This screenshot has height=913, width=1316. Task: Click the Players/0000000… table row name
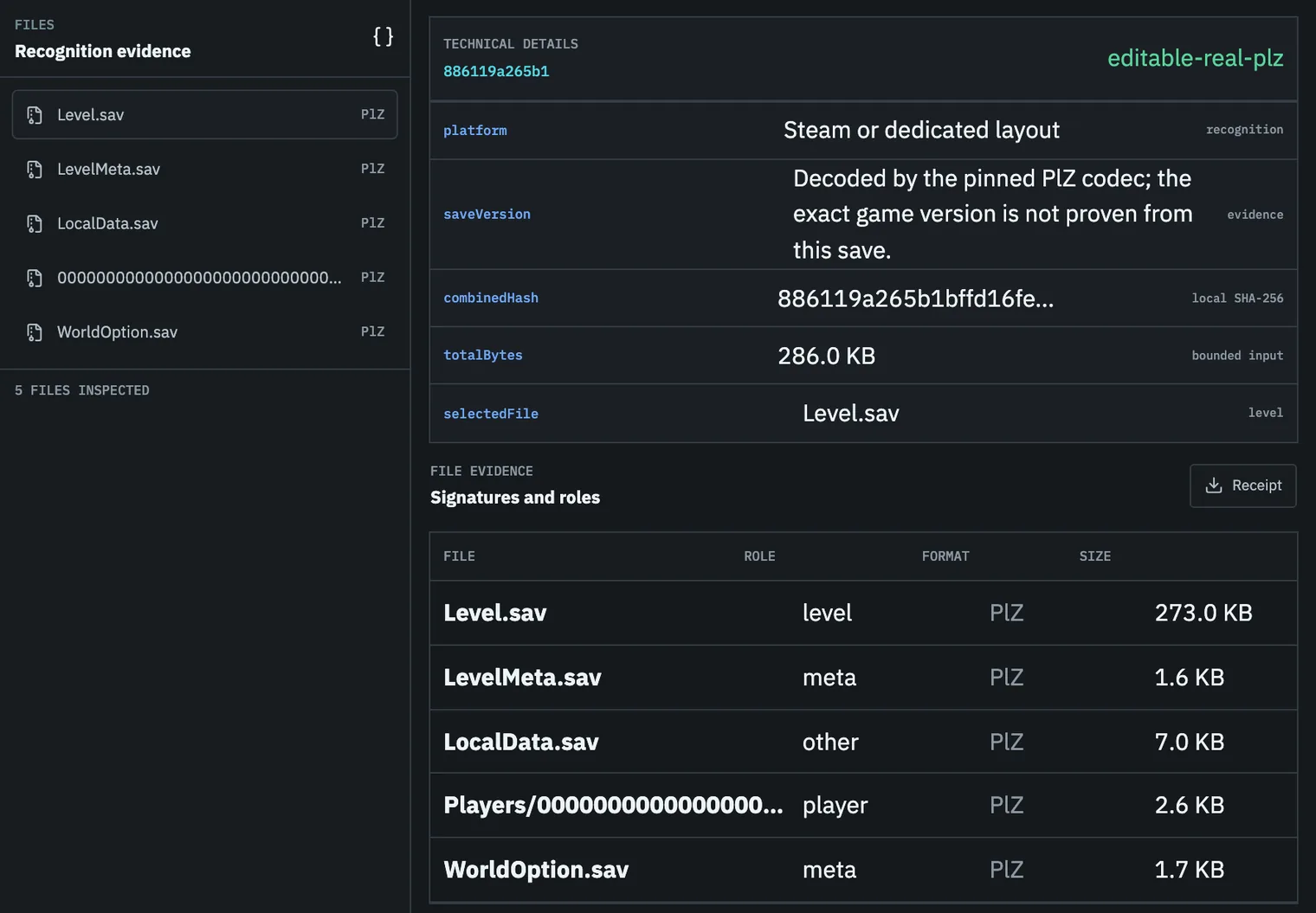613,805
